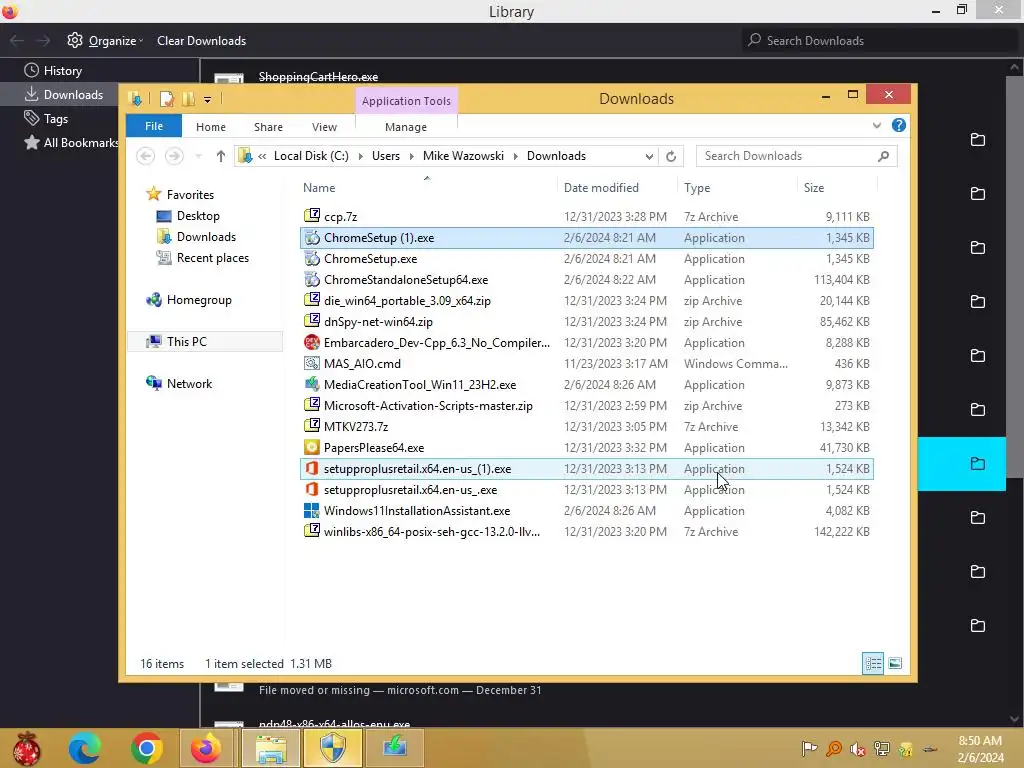
Task: Open Firefox from the taskbar
Action: [206, 748]
